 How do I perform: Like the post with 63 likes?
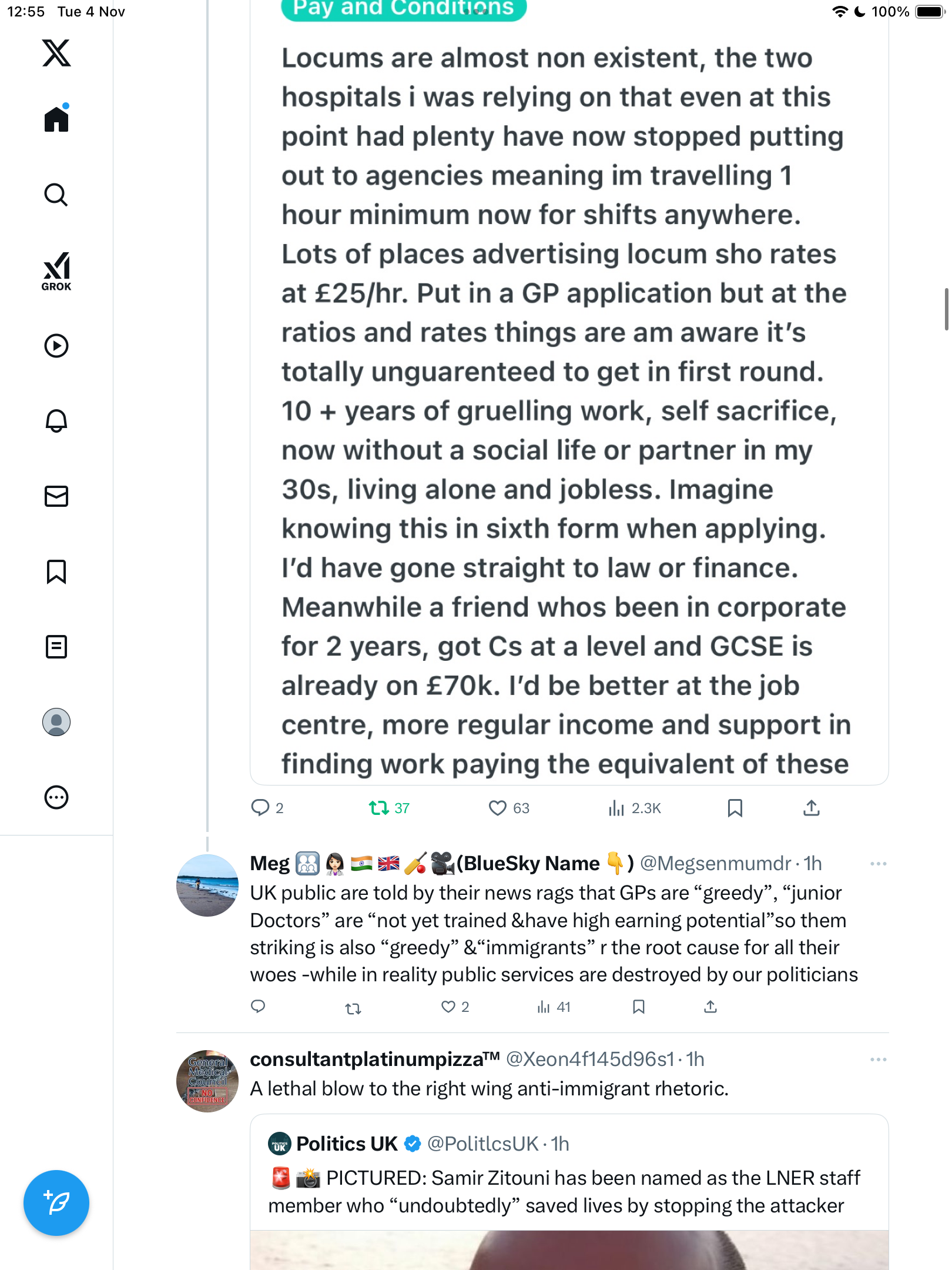click(498, 808)
